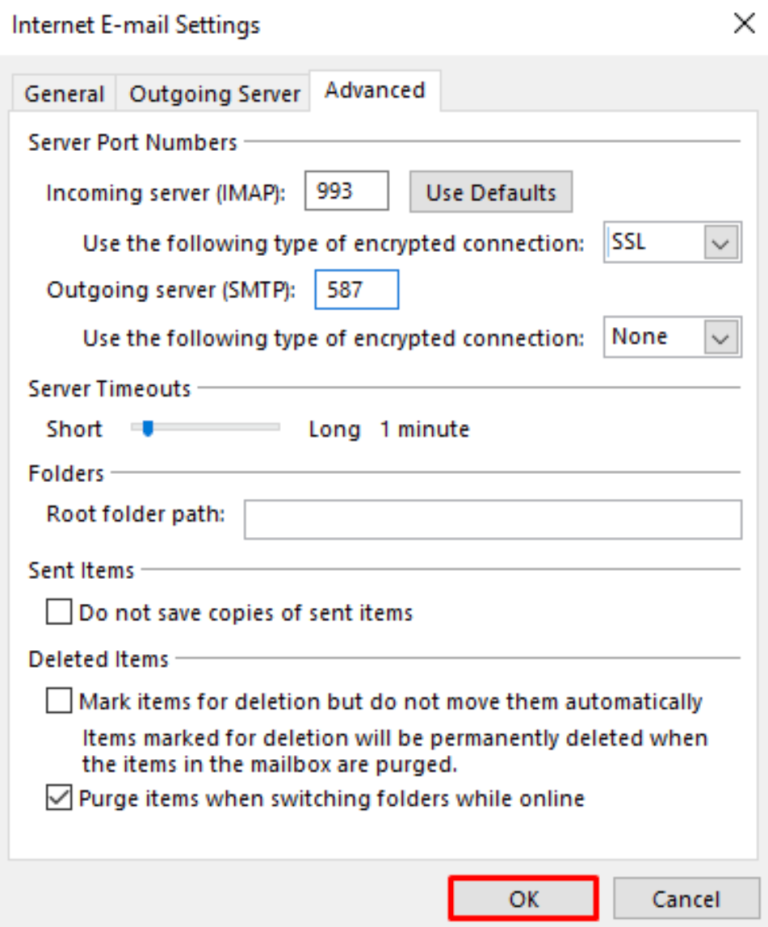Enable Do not save copies of sent items
The width and height of the screenshot is (768, 927).
pyautogui.click(x=59, y=612)
